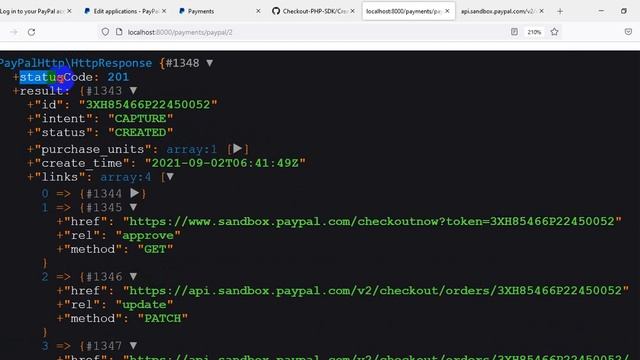Click the update rel value

click(144, 305)
